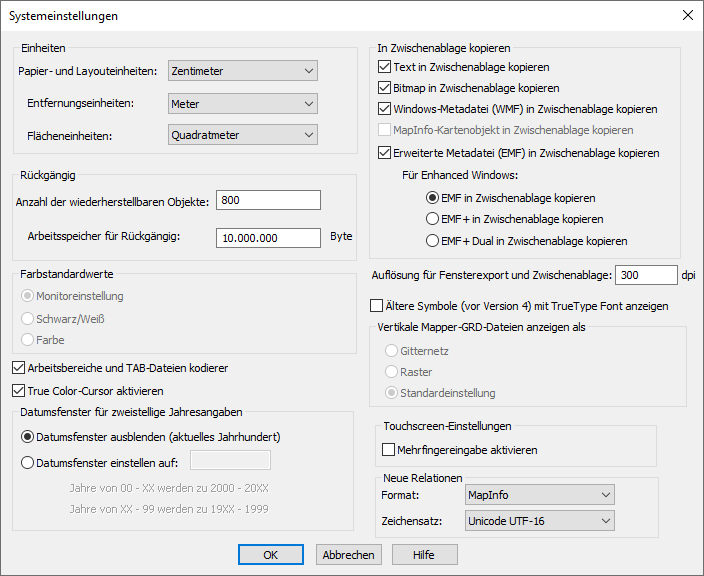
Task: Close the Systemeinstellungen dialog
Action: [x=686, y=15]
